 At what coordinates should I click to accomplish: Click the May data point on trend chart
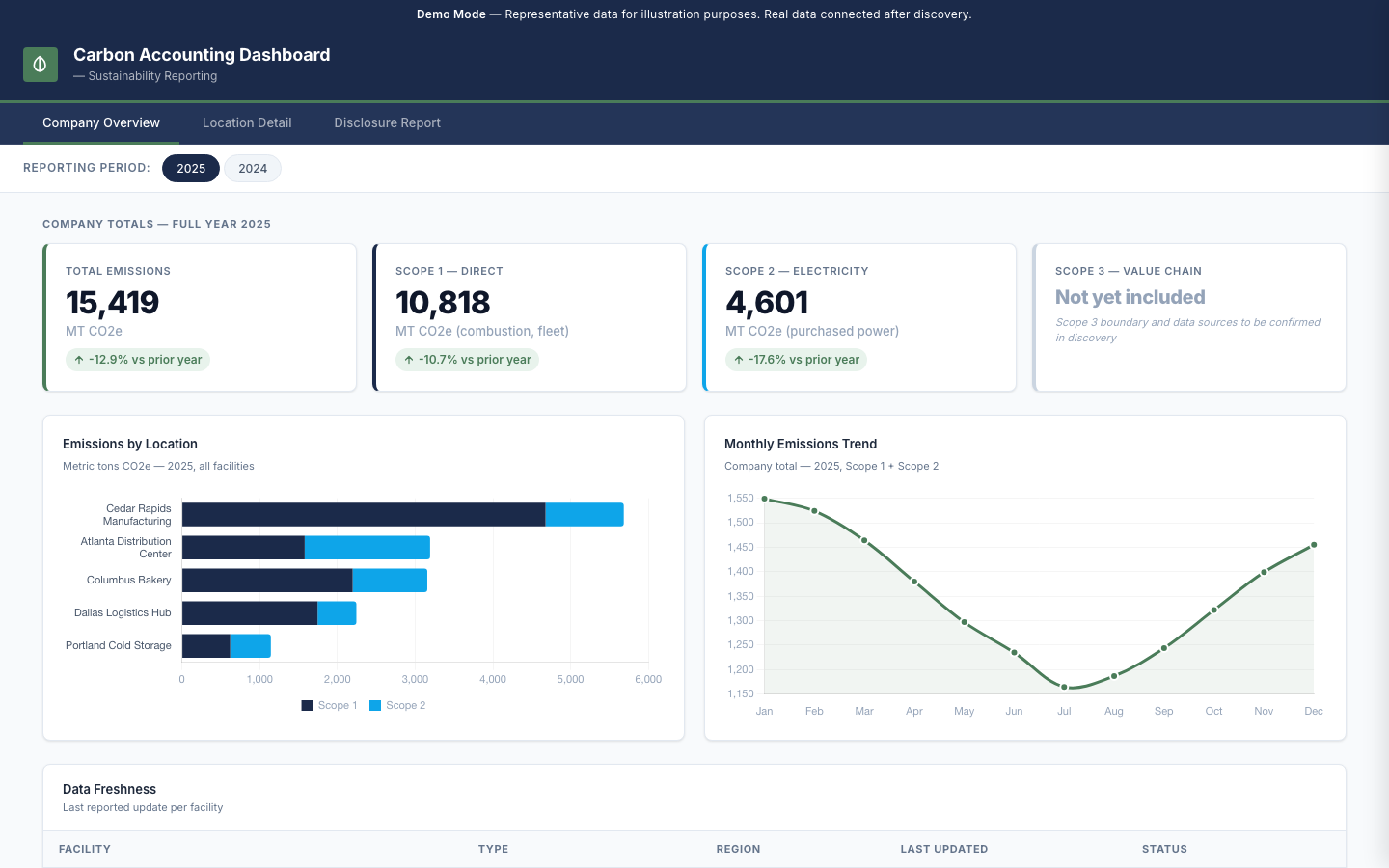click(x=965, y=622)
